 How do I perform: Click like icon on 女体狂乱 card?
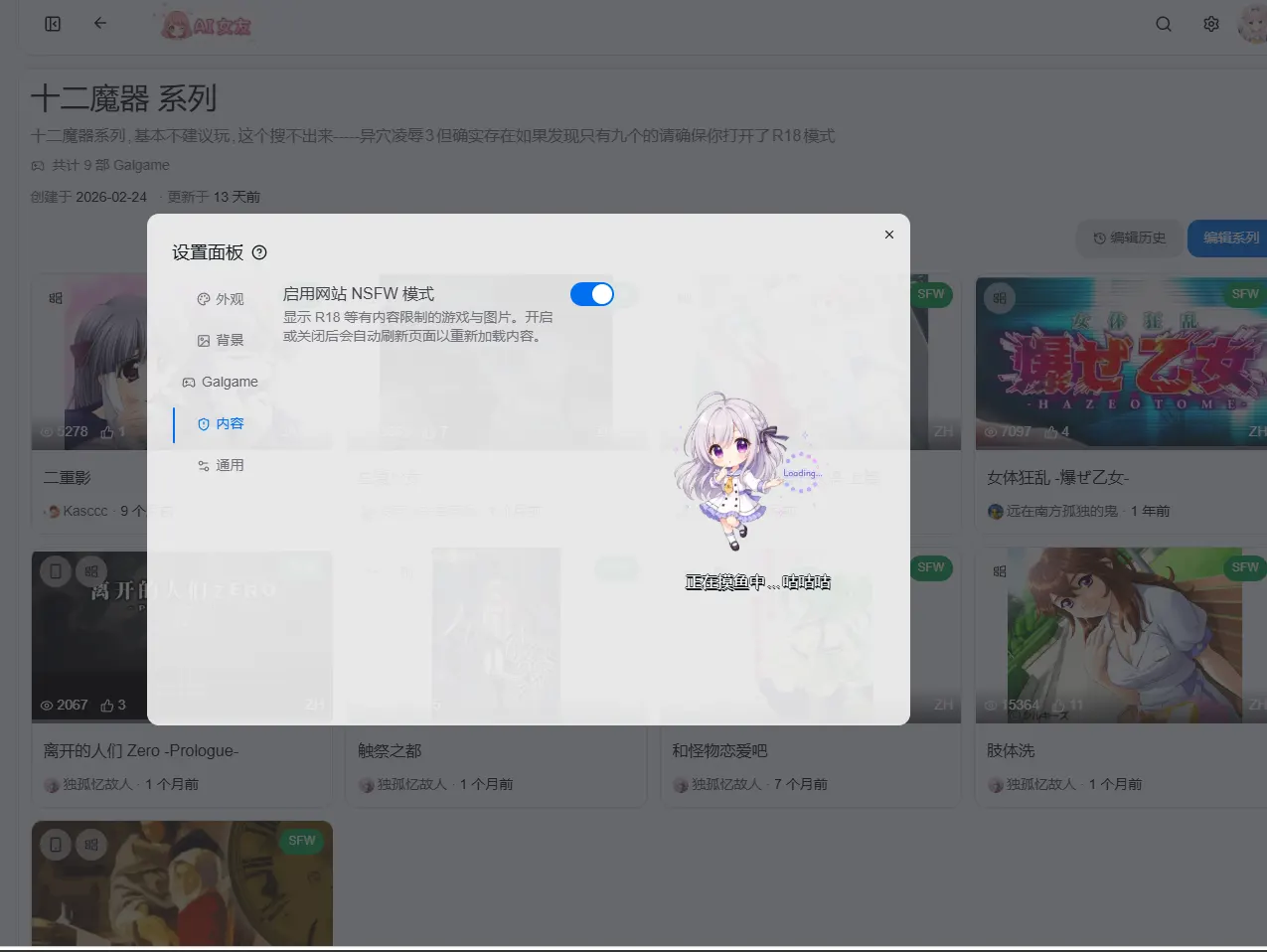click(1051, 432)
